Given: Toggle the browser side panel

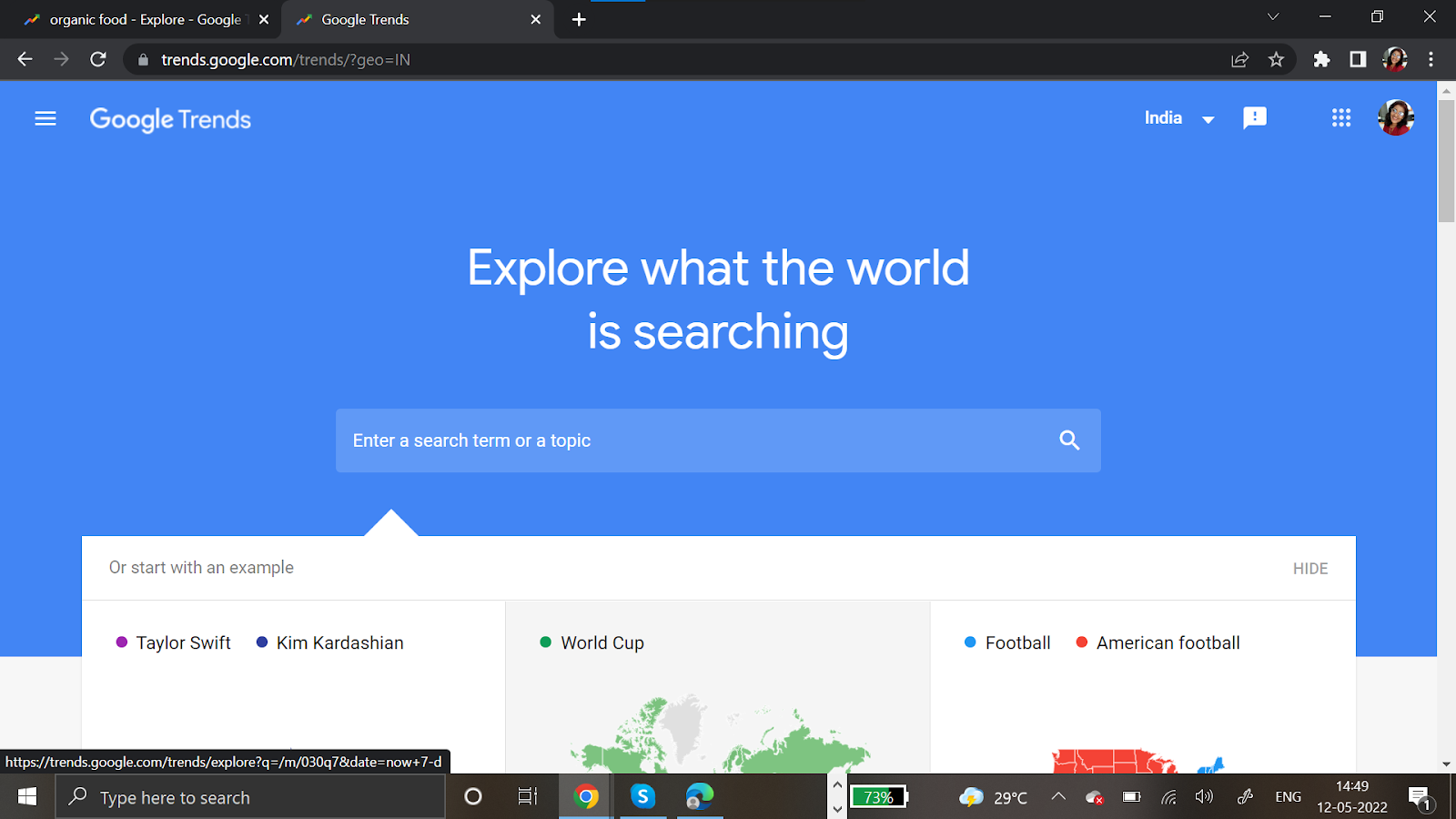Looking at the screenshot, I should 1358,59.
